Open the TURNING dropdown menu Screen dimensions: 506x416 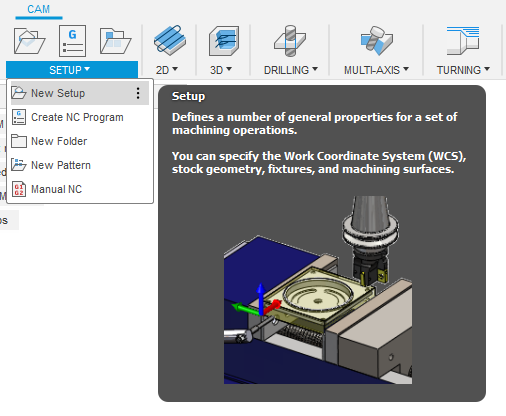(x=463, y=70)
